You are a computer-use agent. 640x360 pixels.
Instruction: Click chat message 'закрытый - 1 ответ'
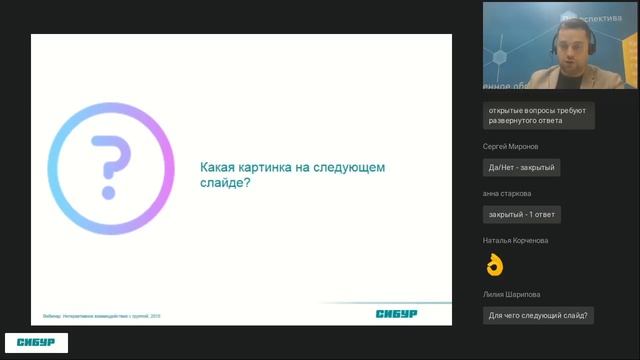(522, 214)
